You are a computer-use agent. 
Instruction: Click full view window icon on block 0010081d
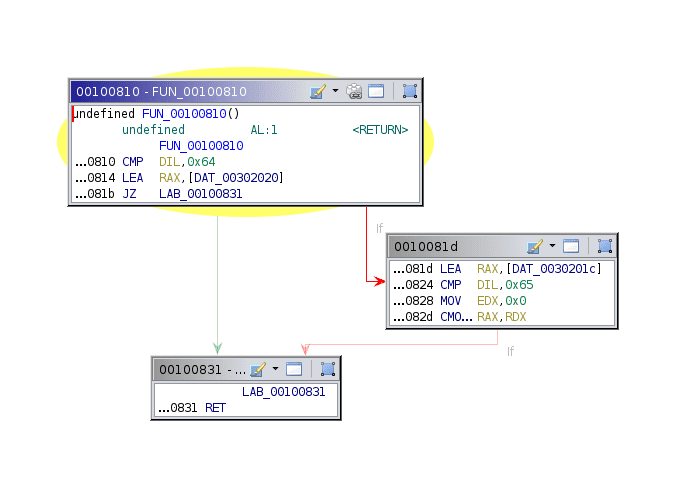click(x=571, y=246)
